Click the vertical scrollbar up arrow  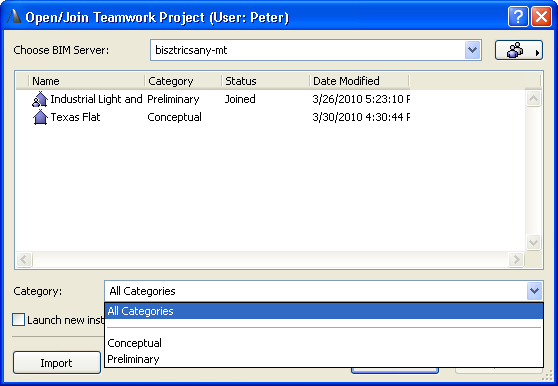533,99
